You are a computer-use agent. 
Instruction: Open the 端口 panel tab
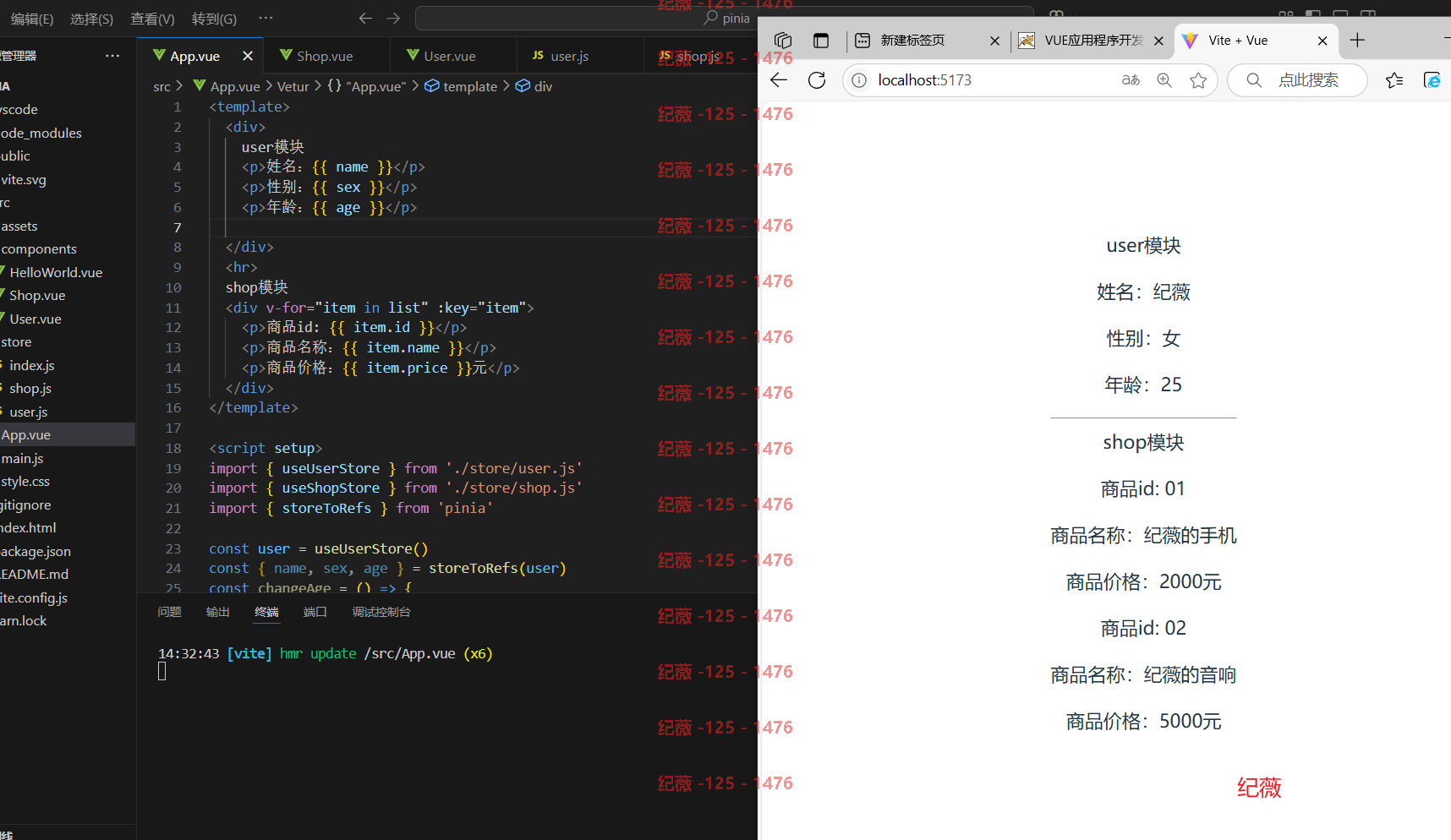point(315,612)
